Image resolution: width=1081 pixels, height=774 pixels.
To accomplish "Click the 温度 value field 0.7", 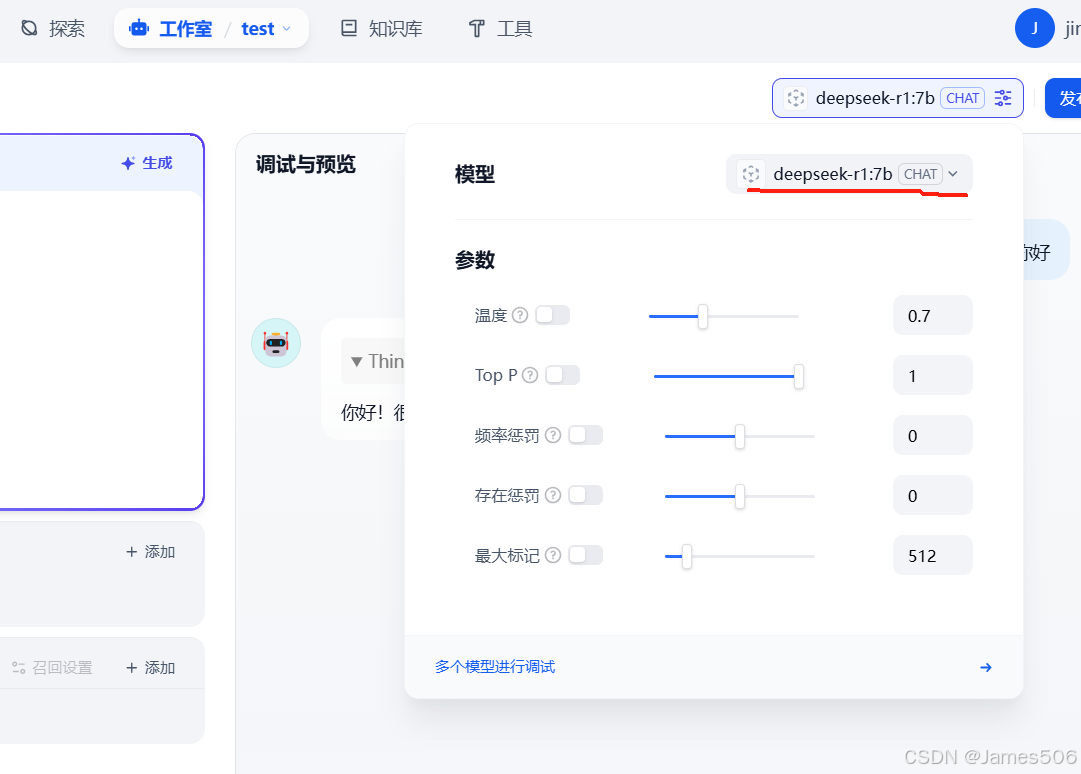I will click(933, 316).
